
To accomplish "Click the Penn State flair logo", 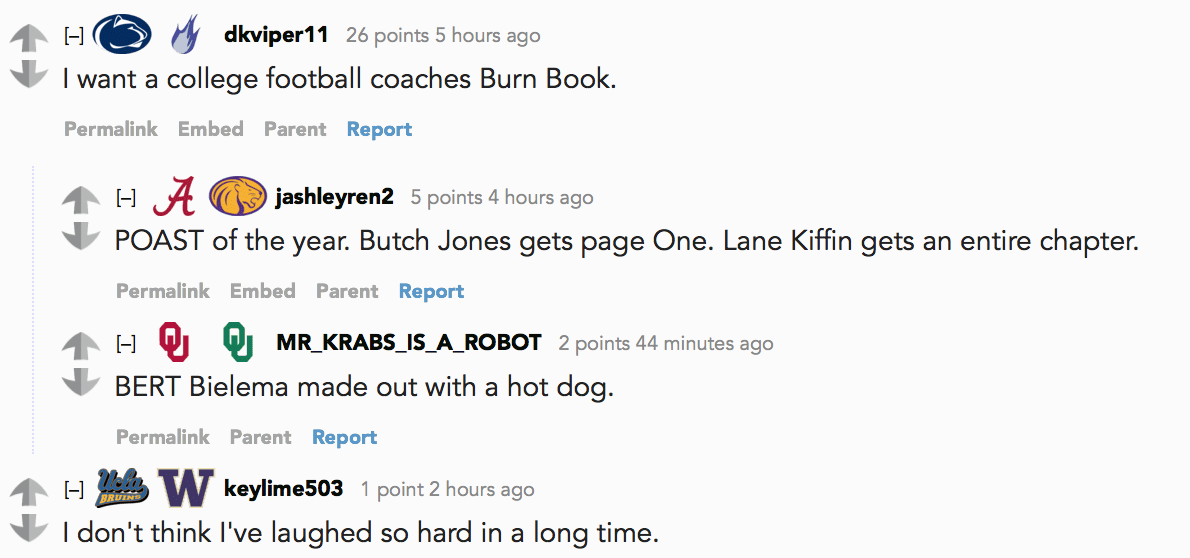I will 121,35.
